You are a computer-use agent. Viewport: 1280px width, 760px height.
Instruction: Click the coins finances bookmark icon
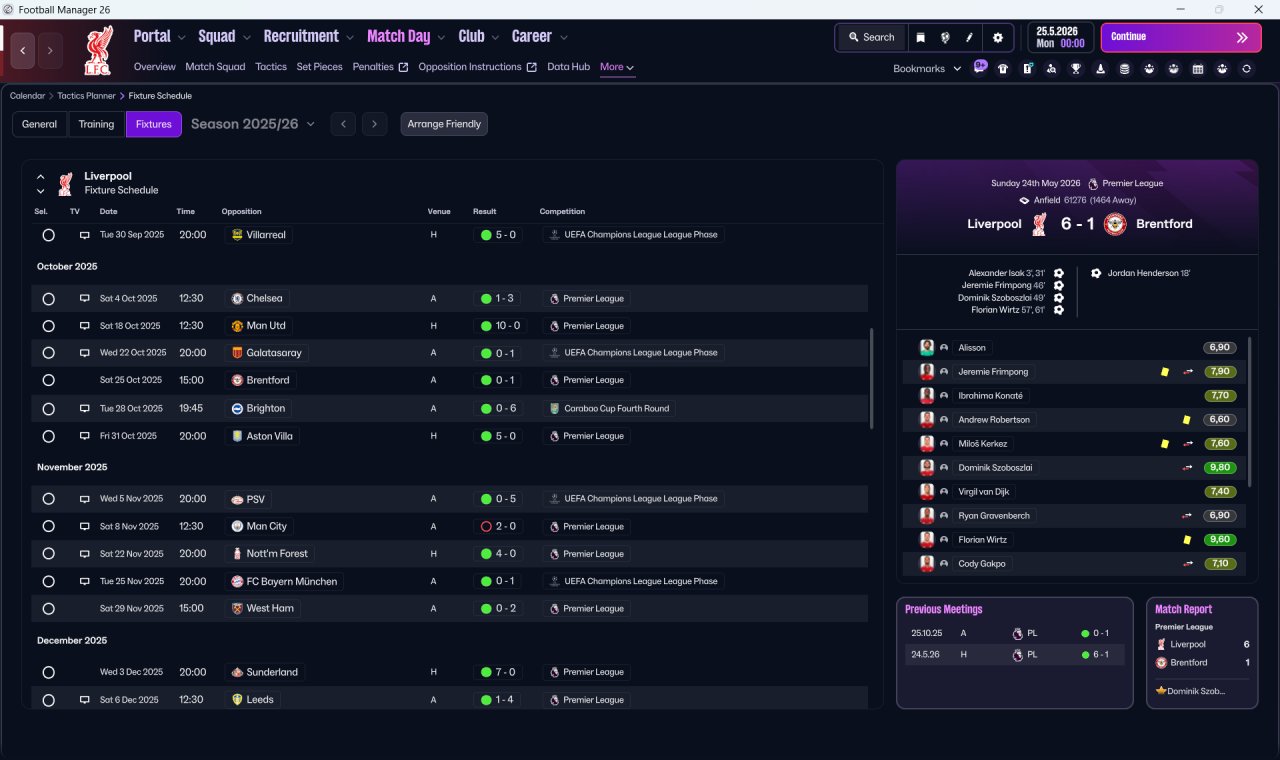[x=1125, y=69]
